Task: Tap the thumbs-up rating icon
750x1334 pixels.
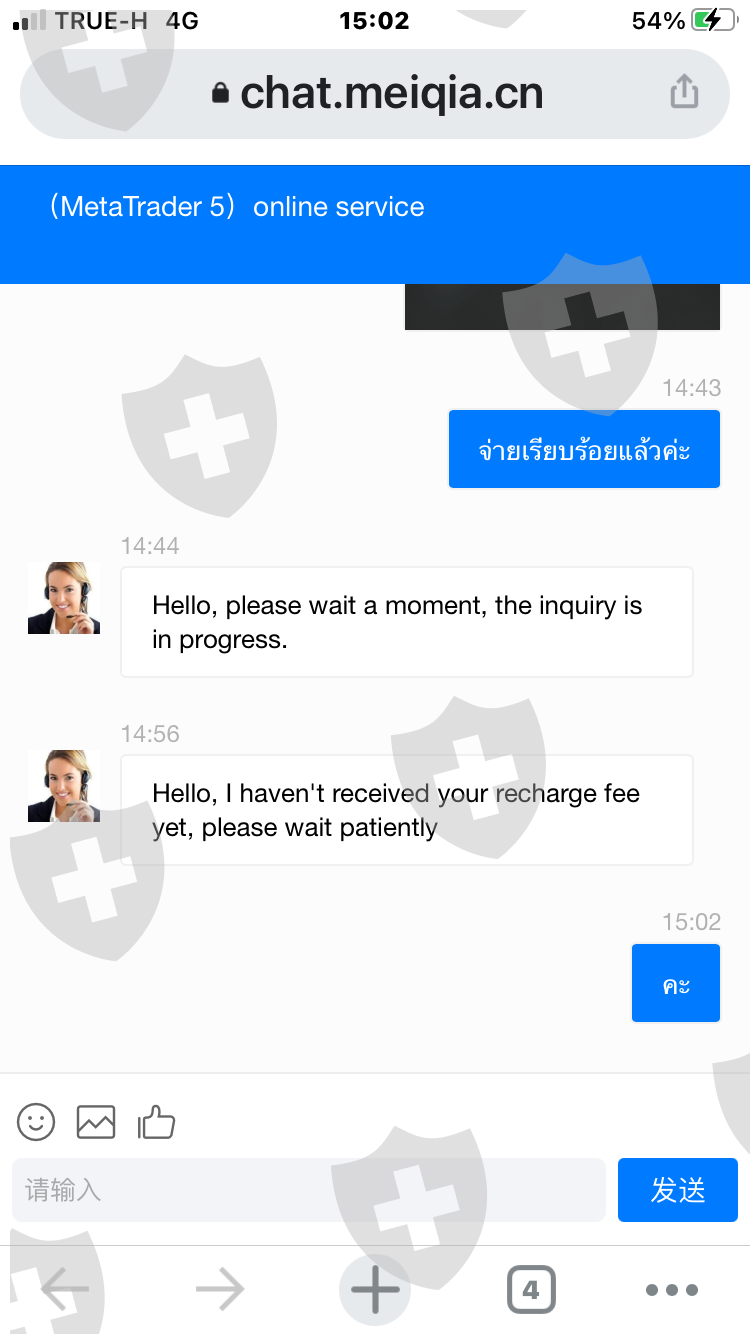Action: pyautogui.click(x=156, y=1122)
